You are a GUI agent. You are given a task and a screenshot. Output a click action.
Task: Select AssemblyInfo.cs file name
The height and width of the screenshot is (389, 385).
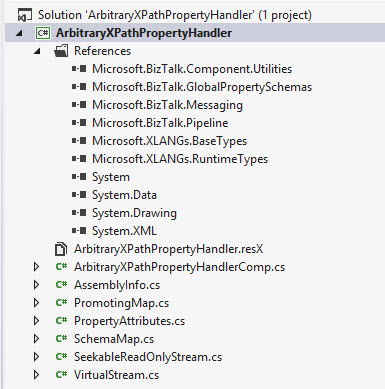(x=117, y=285)
